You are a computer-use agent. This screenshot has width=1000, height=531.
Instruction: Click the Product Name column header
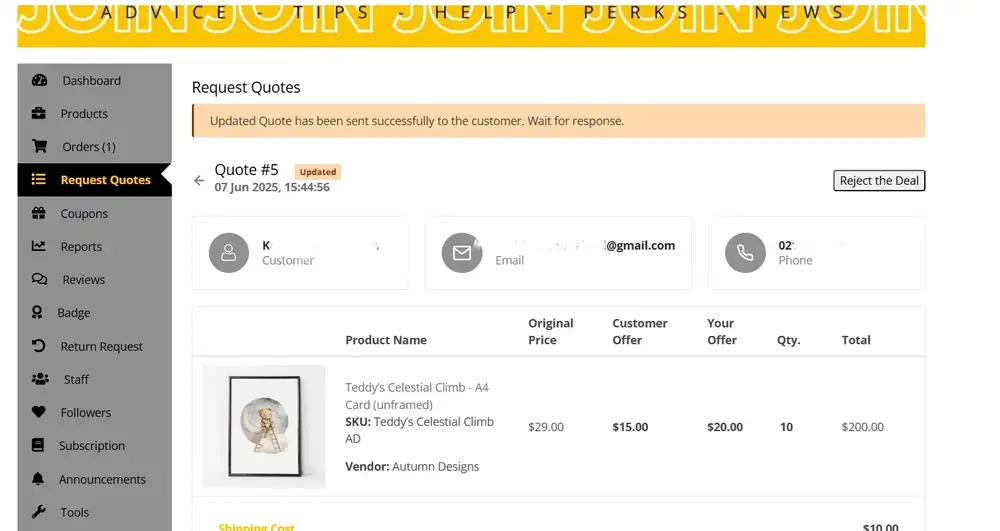click(x=386, y=340)
